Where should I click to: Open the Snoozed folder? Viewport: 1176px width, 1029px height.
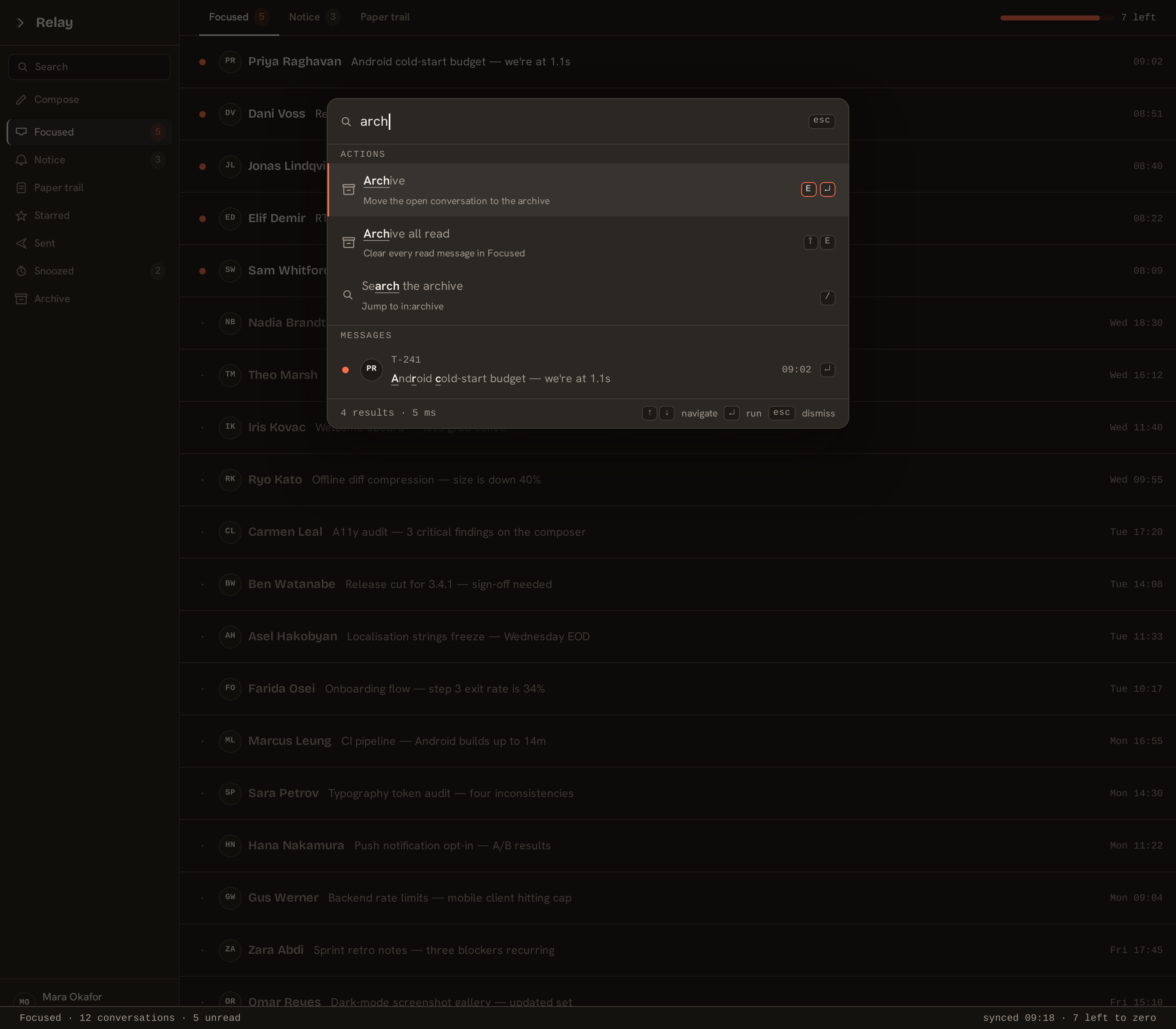coord(89,271)
